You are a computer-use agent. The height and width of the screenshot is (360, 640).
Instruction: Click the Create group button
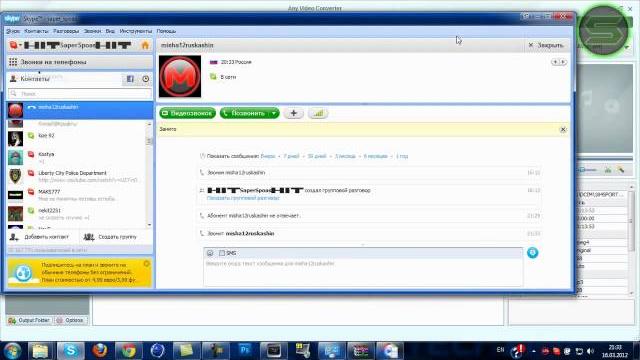click(x=110, y=237)
